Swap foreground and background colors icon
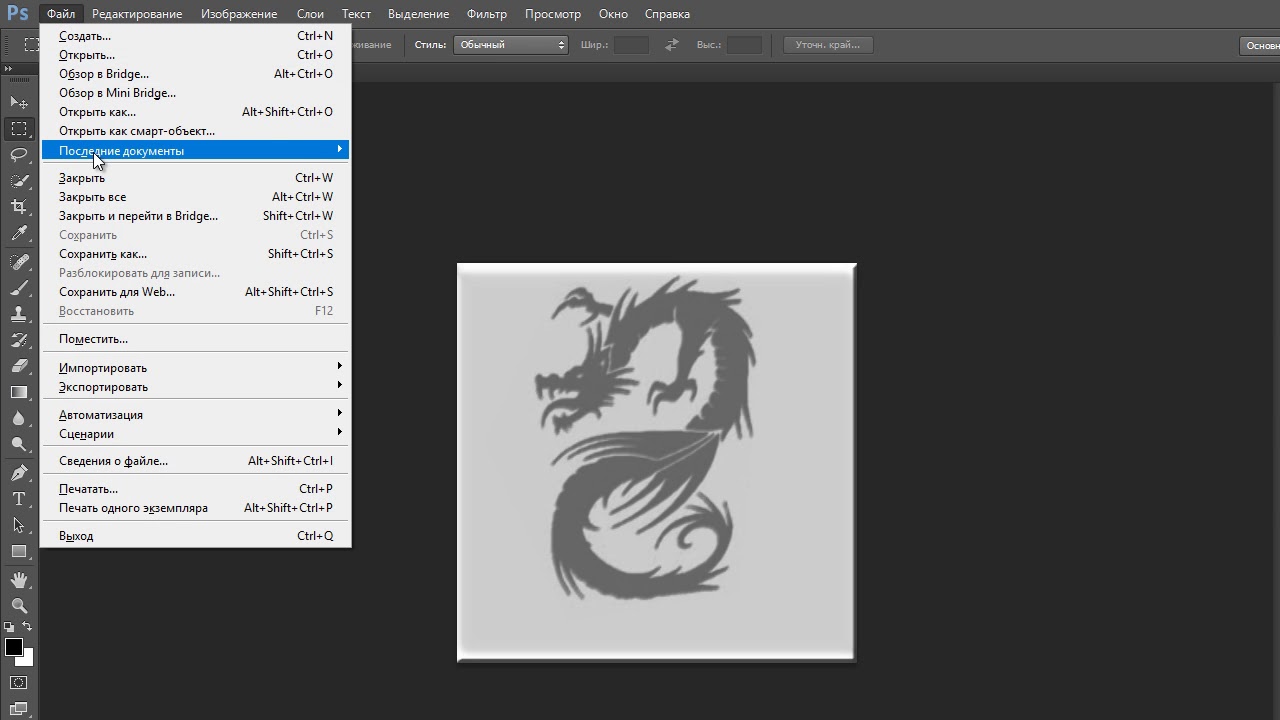 click(27, 627)
